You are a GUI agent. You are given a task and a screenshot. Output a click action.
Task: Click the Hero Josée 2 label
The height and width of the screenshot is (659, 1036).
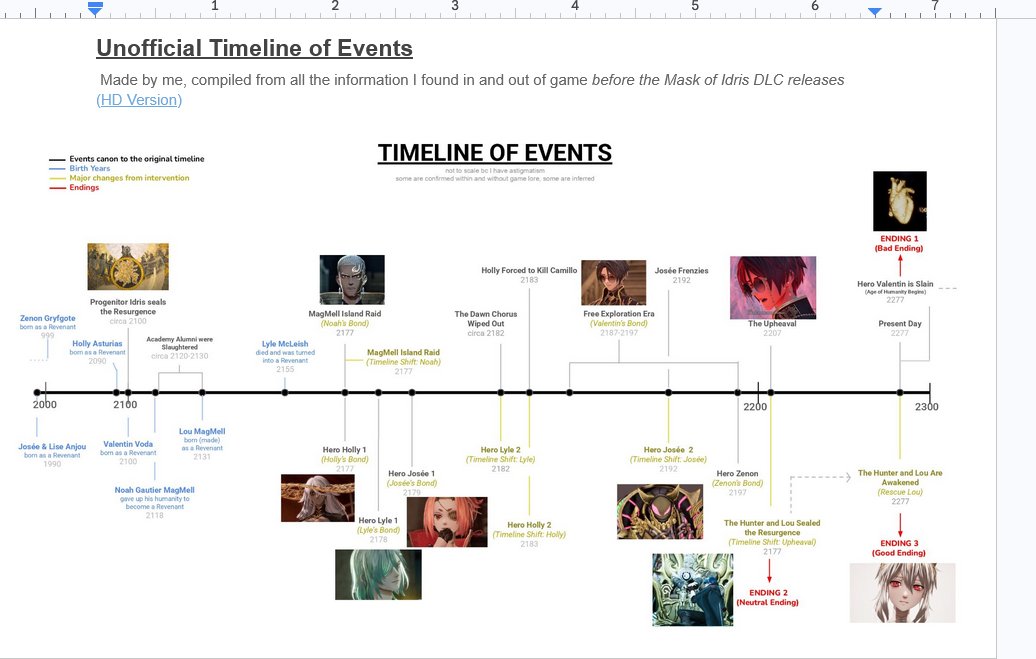pyautogui.click(x=669, y=459)
